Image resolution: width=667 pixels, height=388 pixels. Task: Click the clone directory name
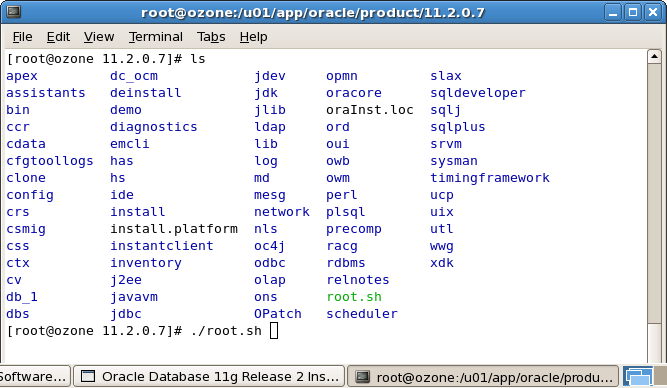[26, 178]
